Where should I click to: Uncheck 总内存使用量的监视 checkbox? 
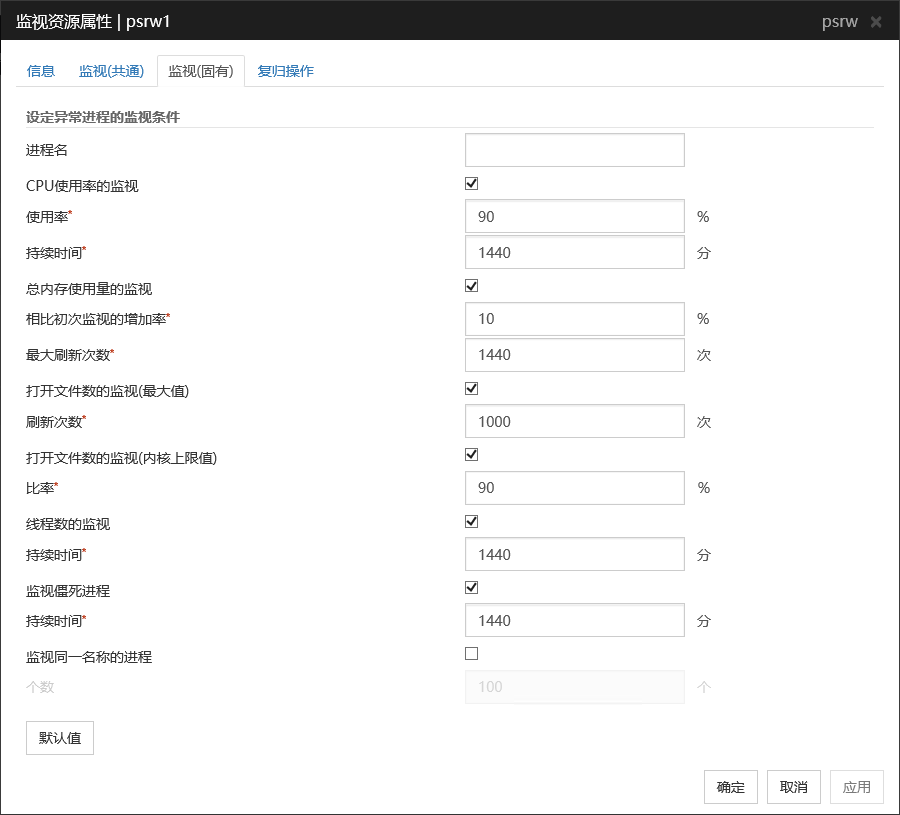click(472, 286)
